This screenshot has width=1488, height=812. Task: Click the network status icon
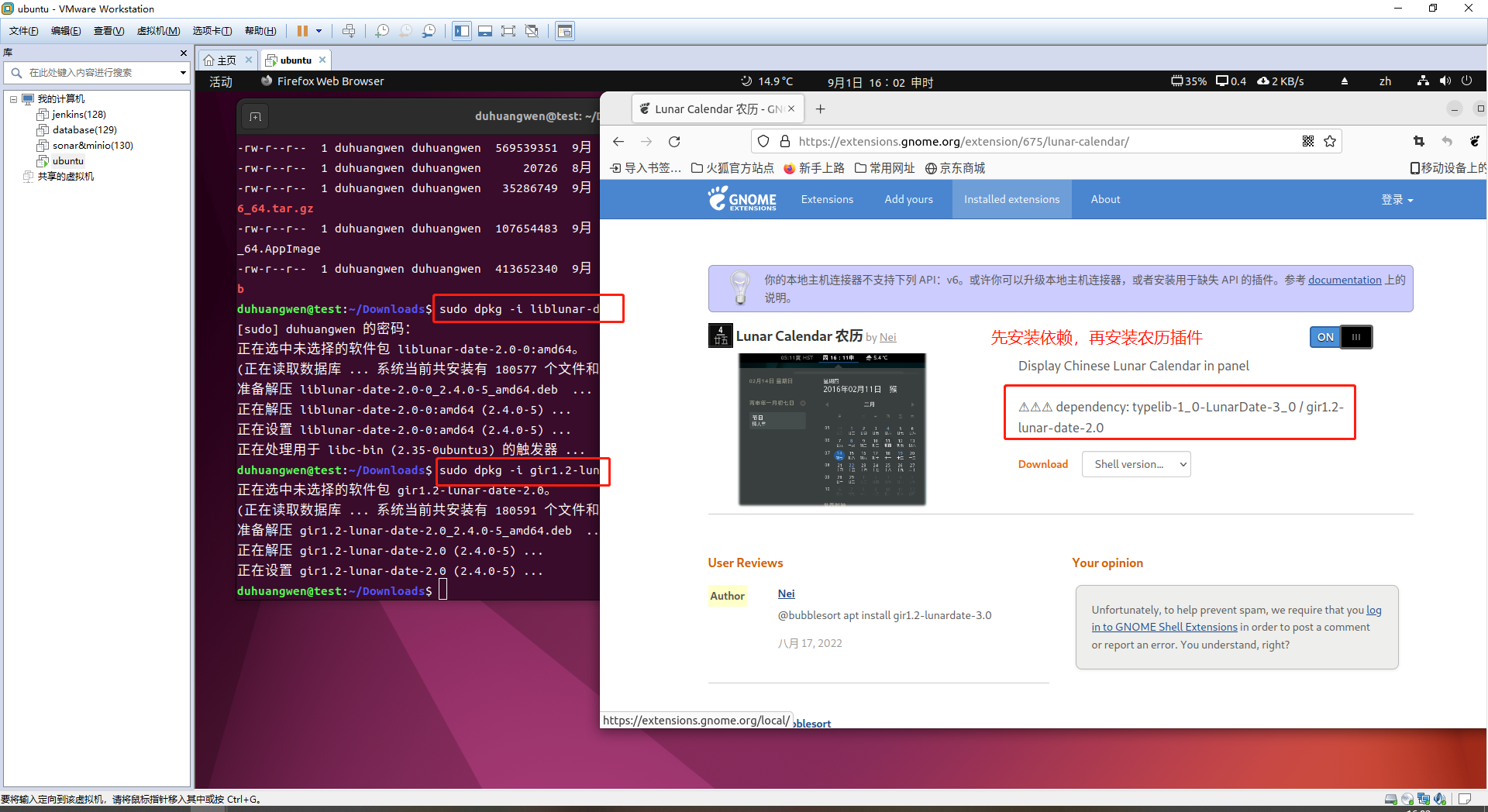1423,81
